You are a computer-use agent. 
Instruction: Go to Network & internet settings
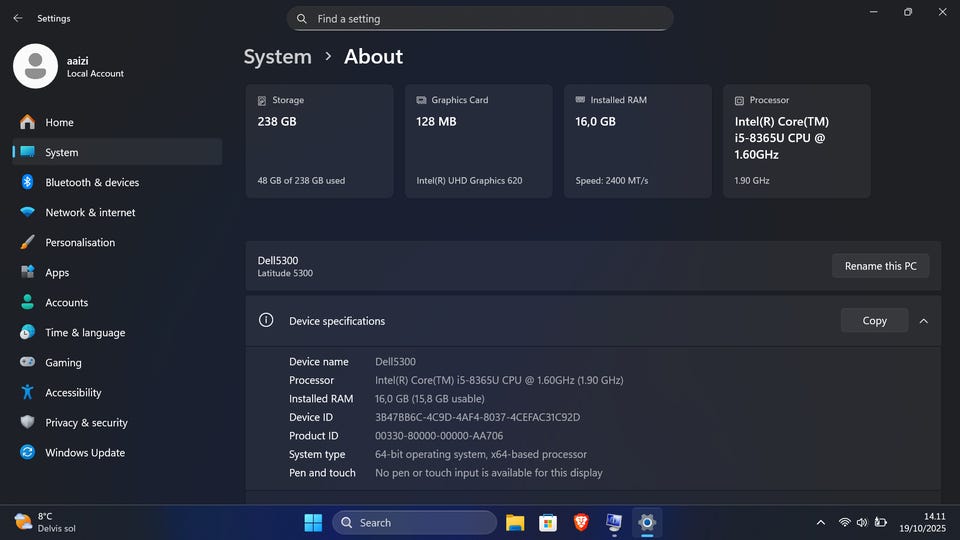click(90, 213)
